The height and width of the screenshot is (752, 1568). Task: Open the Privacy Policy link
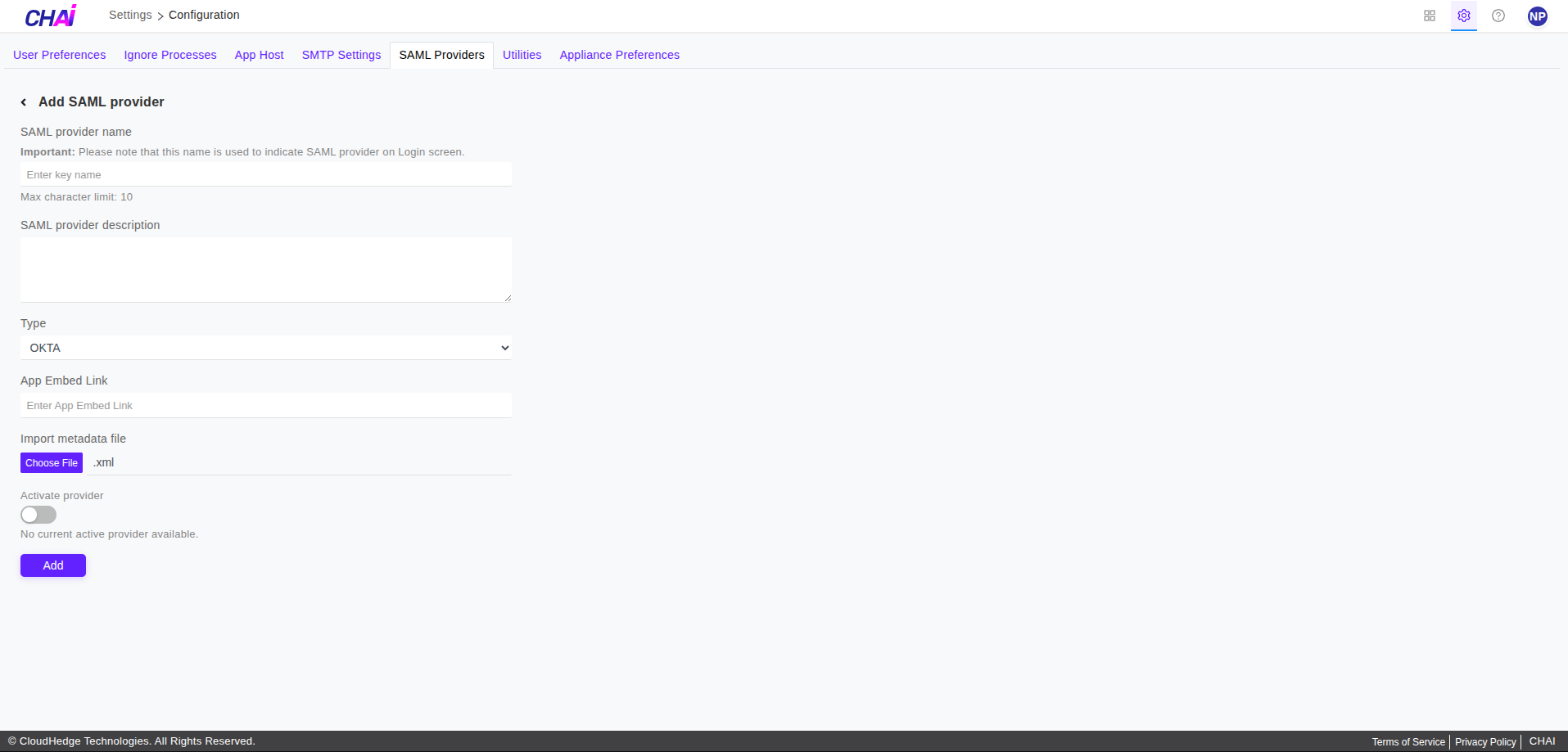[x=1484, y=741]
